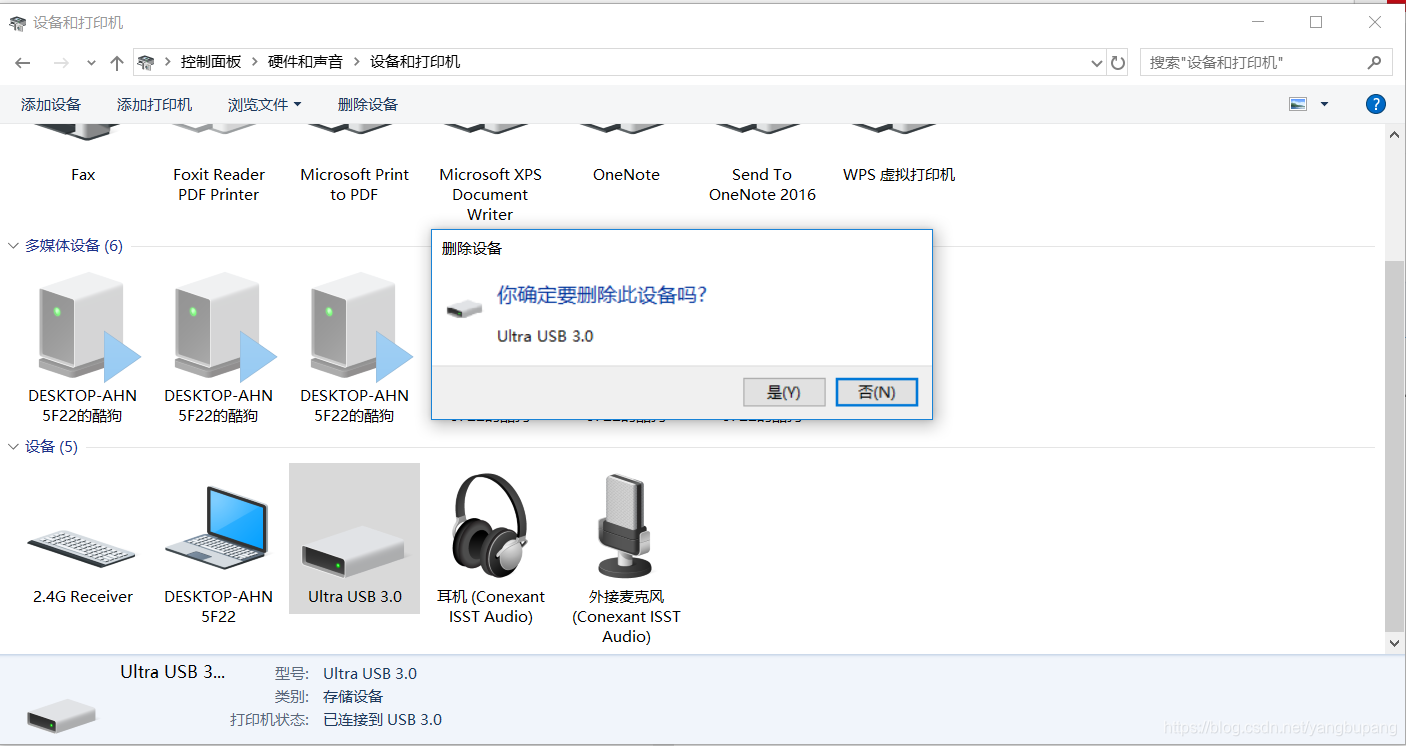Expand the address bar history dropdown

click(1097, 62)
